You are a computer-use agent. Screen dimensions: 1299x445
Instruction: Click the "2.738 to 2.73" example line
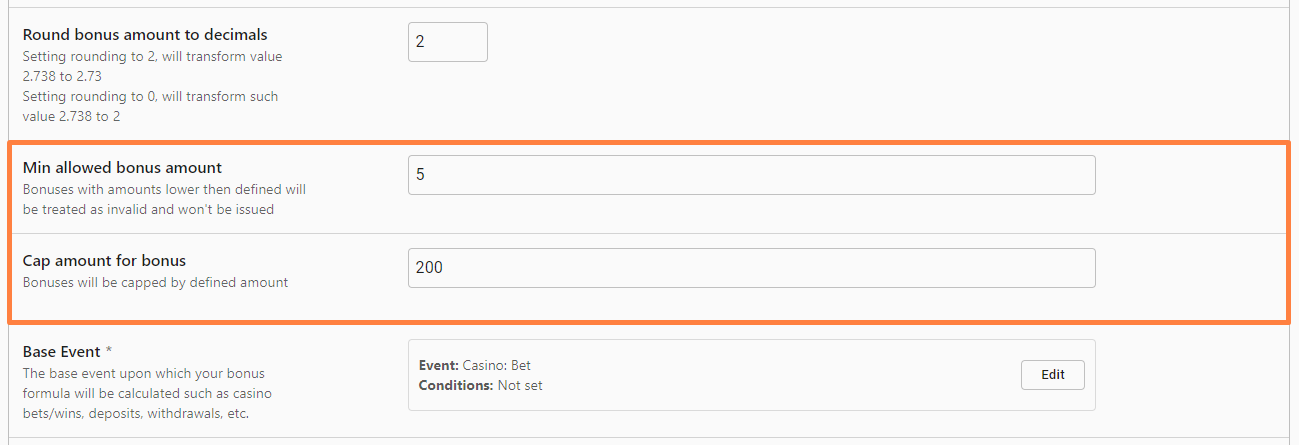[62, 76]
